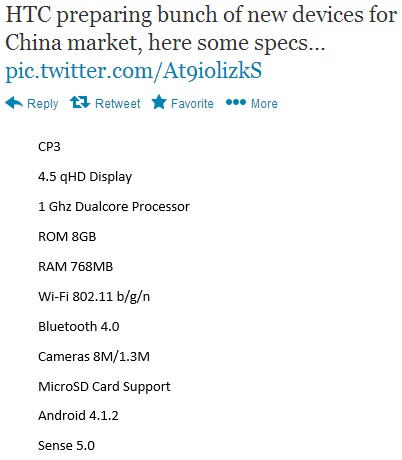The height and width of the screenshot is (460, 402).
Task: Click the ROM 8GB spec line
Action: pos(67,237)
